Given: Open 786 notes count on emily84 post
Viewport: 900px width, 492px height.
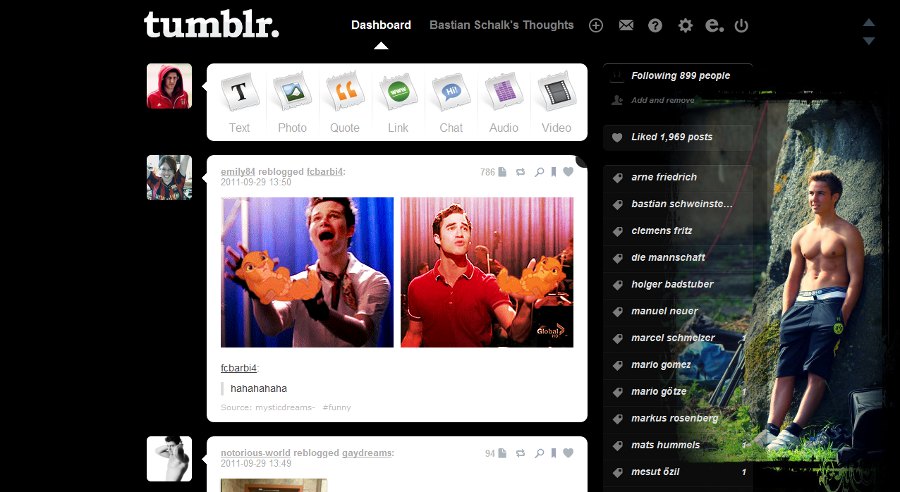Looking at the screenshot, I should [x=487, y=172].
